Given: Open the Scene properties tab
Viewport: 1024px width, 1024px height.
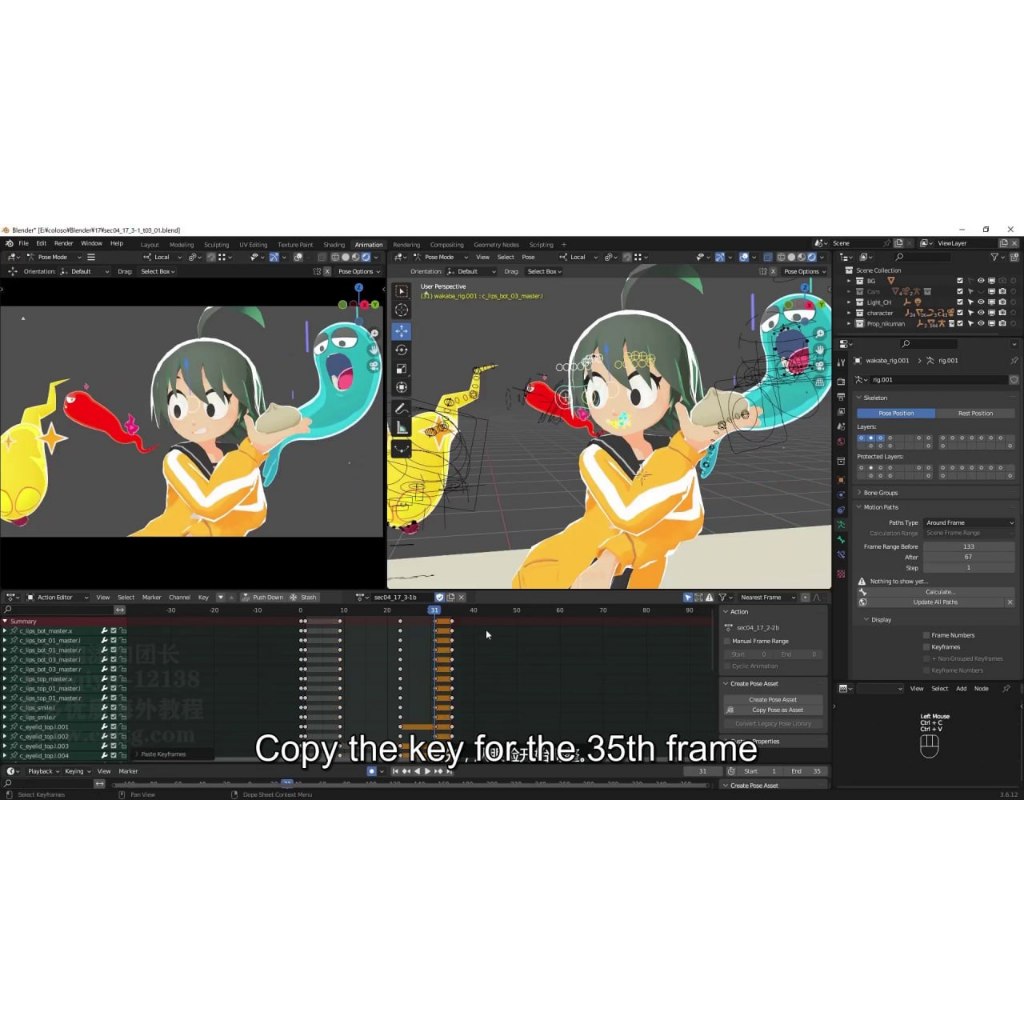Looking at the screenshot, I should [x=841, y=426].
